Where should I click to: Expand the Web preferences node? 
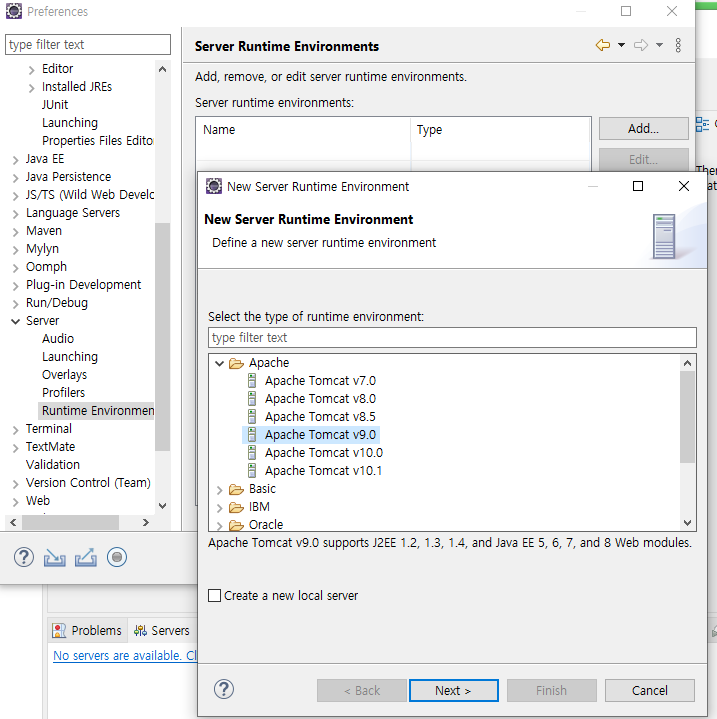(16, 502)
